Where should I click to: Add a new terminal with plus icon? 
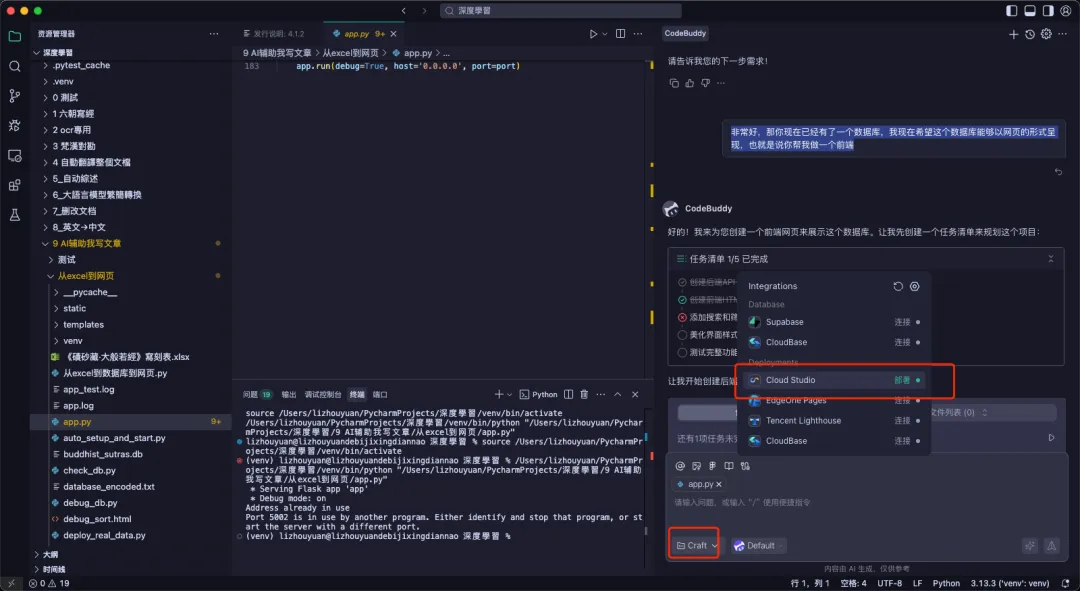pos(499,395)
